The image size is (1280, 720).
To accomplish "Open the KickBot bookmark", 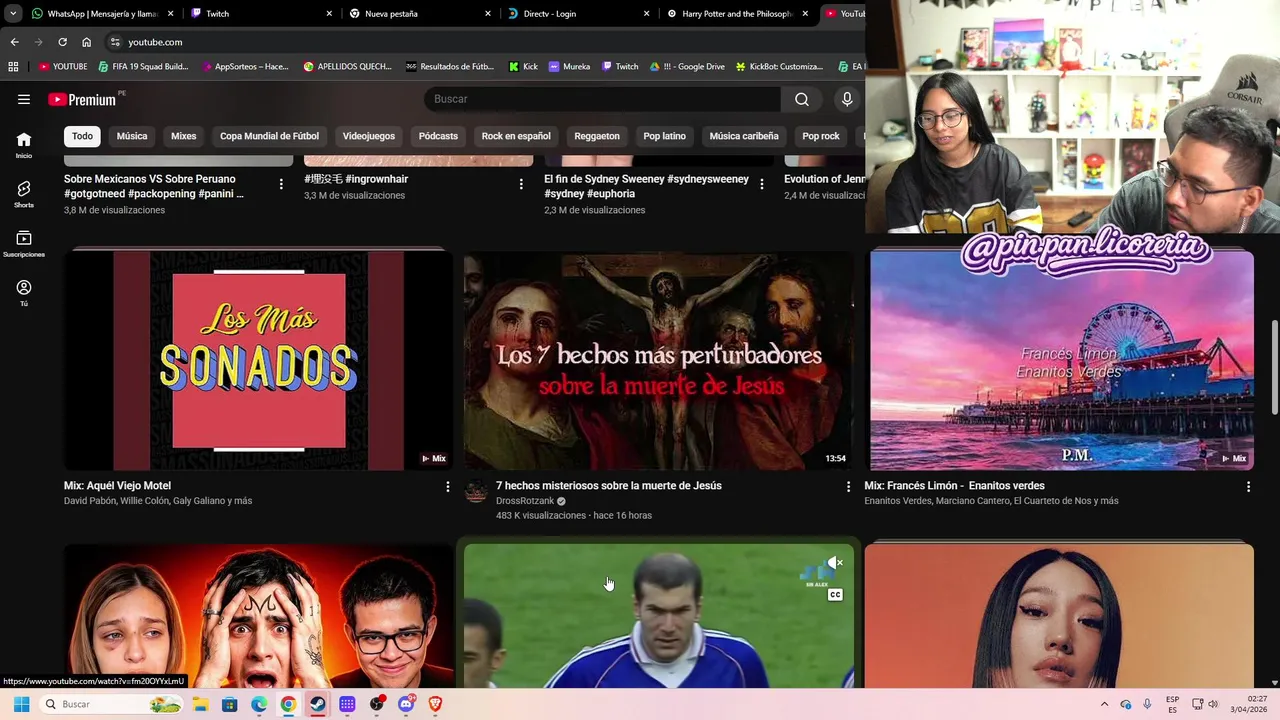I will coord(779,67).
